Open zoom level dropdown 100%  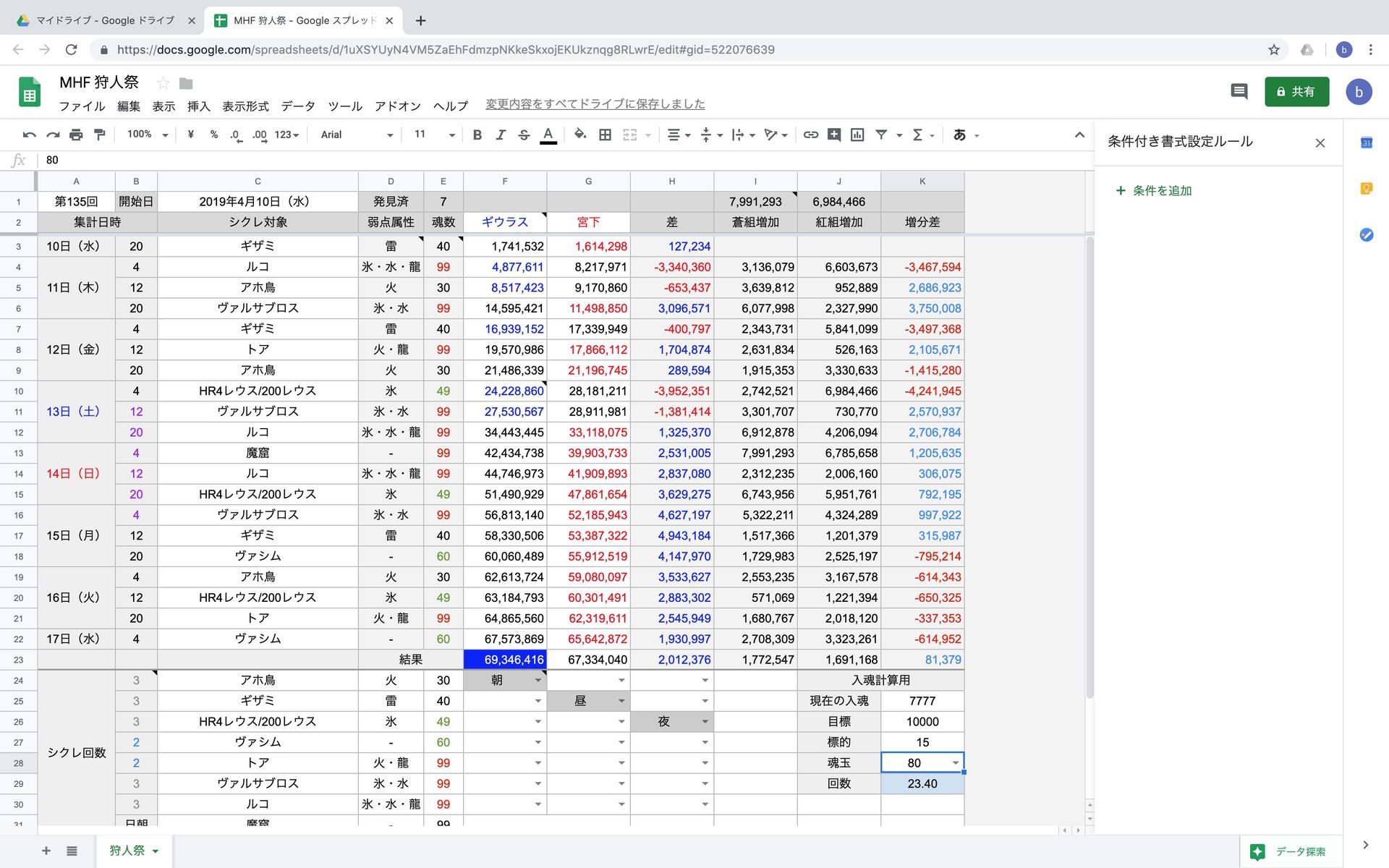click(x=148, y=135)
